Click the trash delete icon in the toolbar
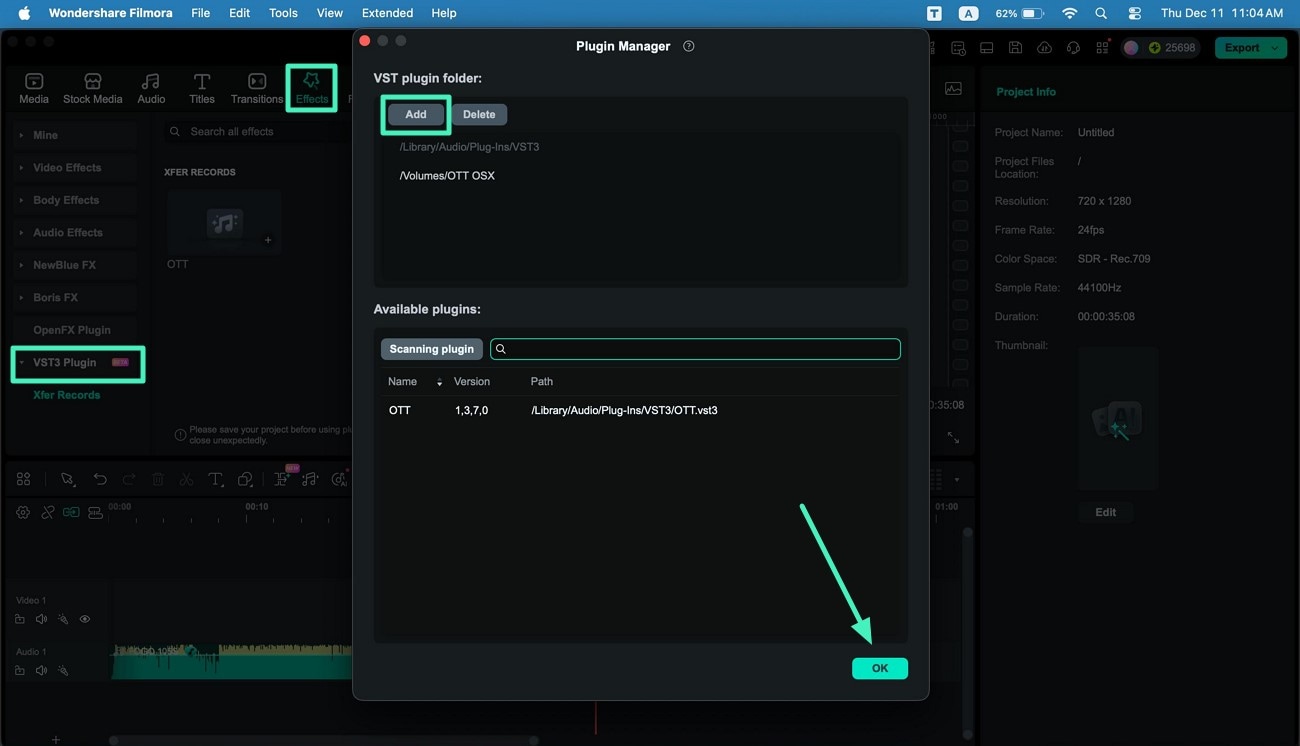 (x=157, y=479)
